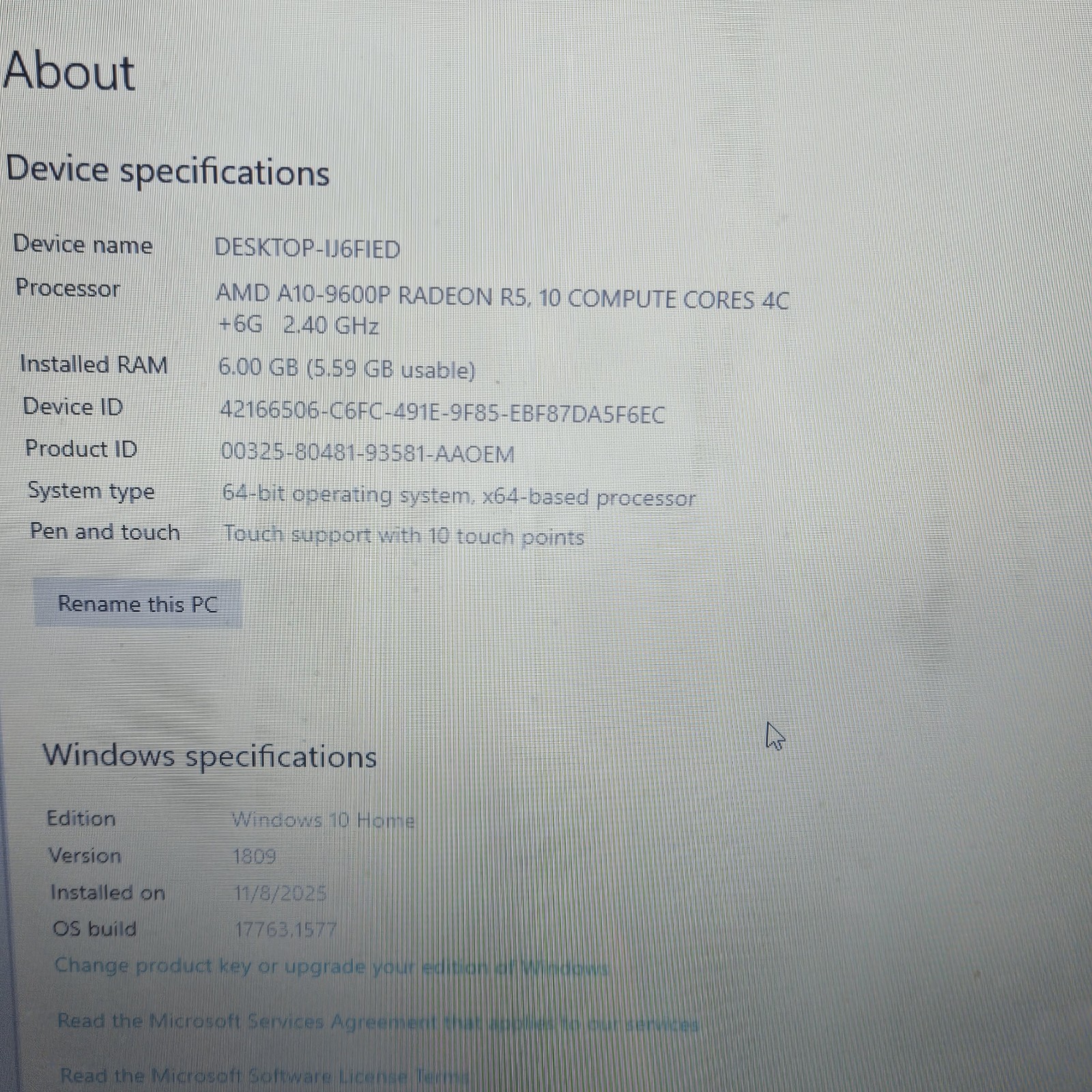This screenshot has width=1092, height=1092.
Task: Click the Version label
Action: pos(85,855)
